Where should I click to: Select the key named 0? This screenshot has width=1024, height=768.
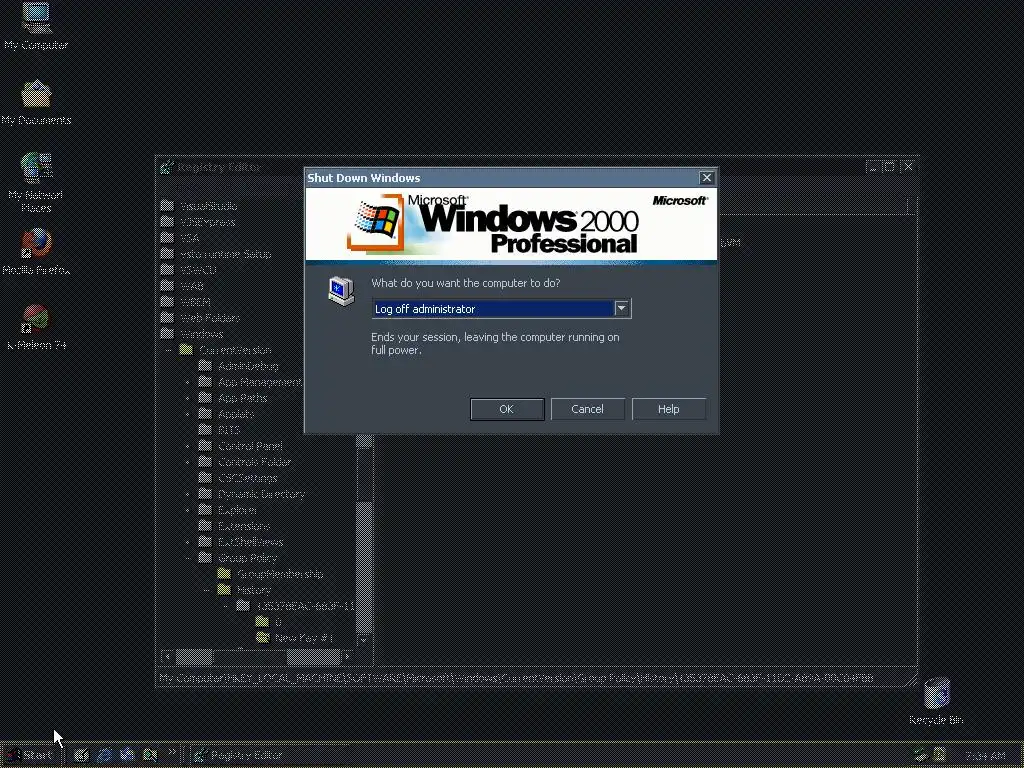click(x=278, y=622)
